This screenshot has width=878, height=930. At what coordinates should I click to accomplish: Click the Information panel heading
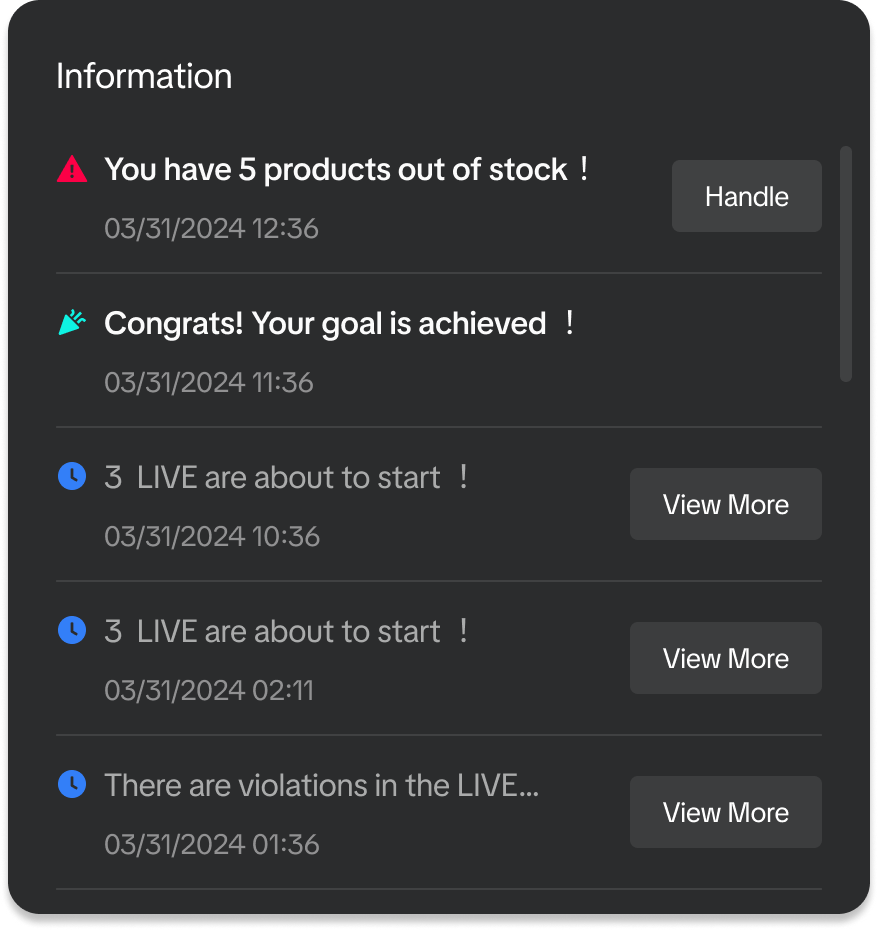point(144,76)
